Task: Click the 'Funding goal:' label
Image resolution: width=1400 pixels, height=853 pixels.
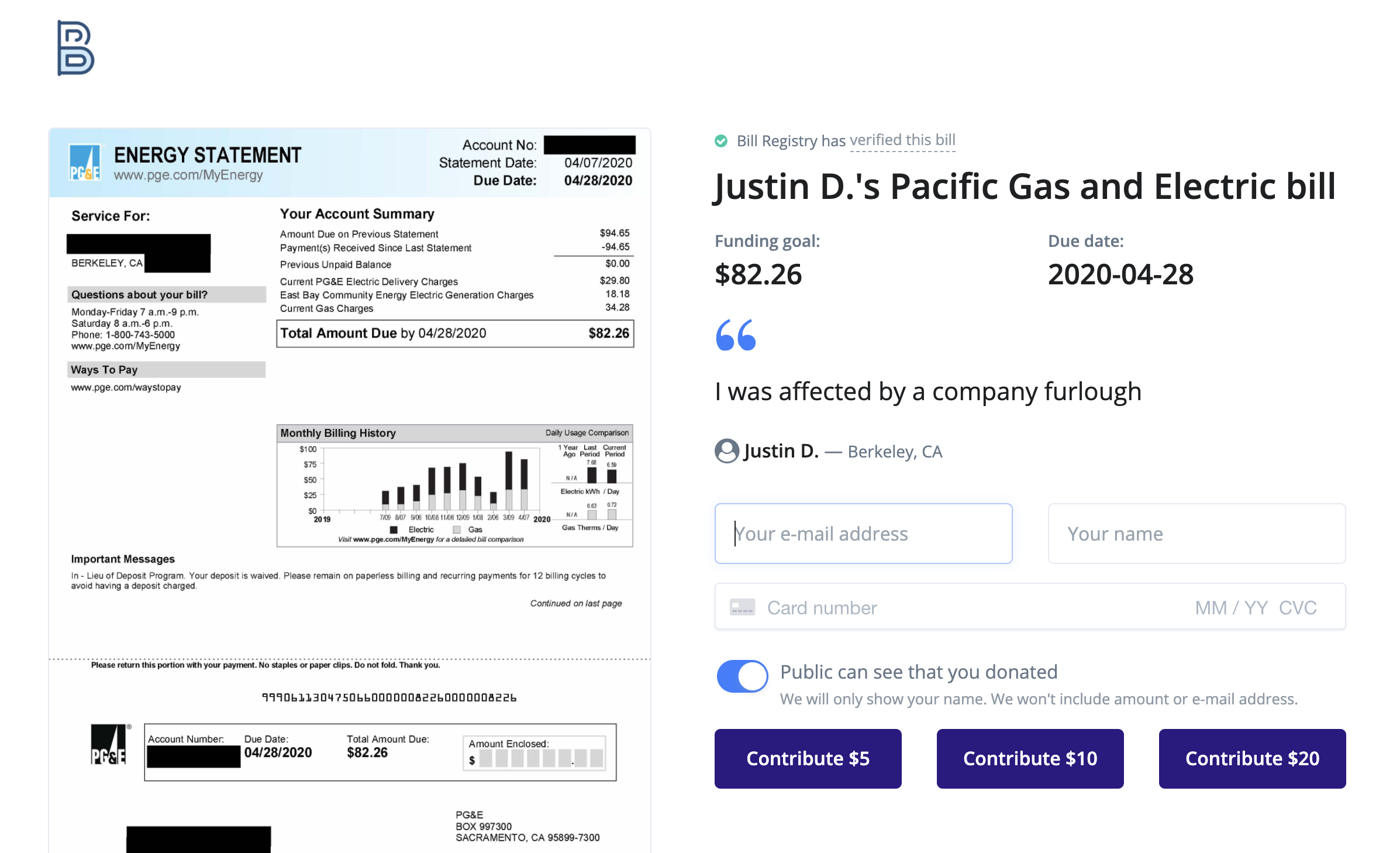Action: (767, 241)
